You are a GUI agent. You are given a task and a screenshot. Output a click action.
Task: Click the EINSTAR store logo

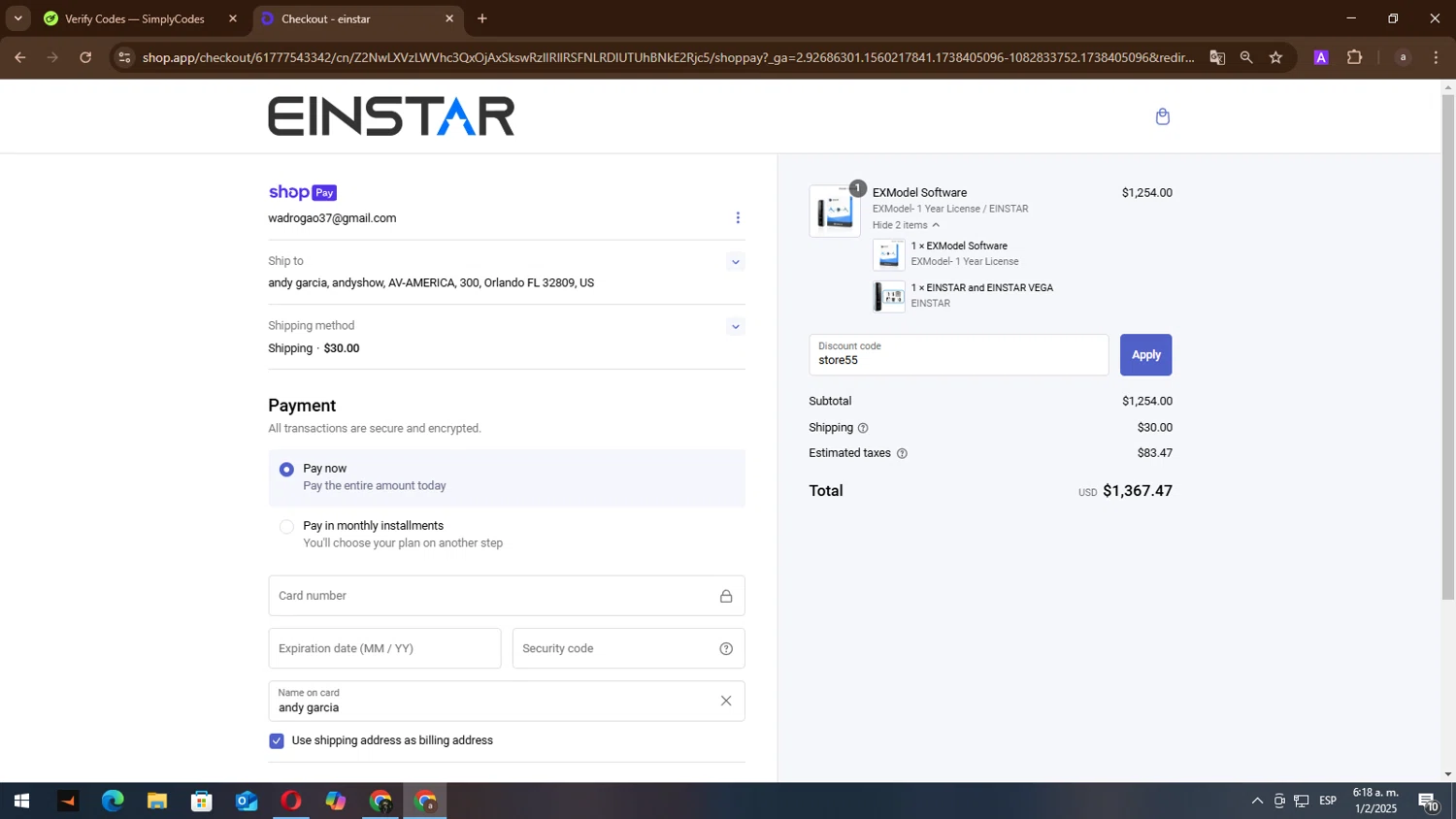tap(391, 116)
